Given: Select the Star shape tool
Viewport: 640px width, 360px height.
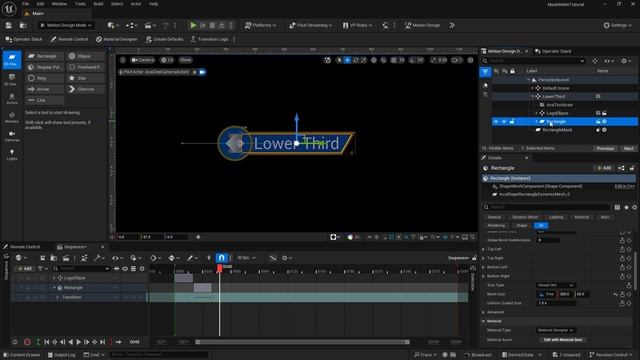Looking at the screenshot, I should click(x=85, y=78).
